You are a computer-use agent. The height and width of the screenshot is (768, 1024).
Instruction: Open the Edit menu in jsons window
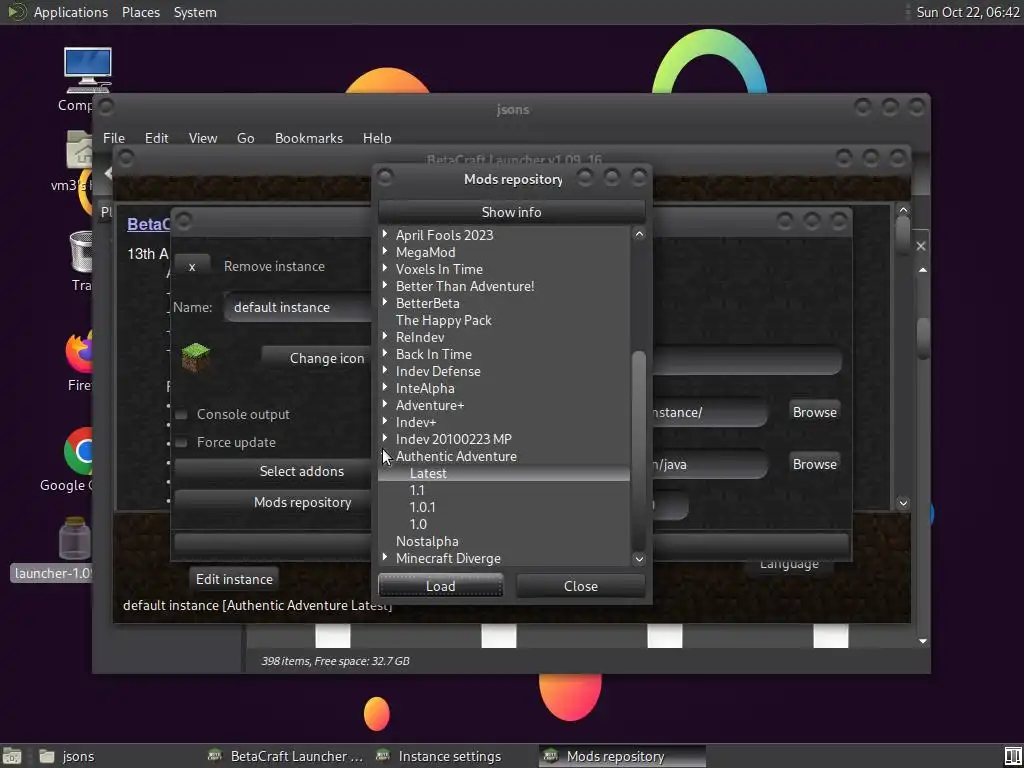(x=157, y=138)
